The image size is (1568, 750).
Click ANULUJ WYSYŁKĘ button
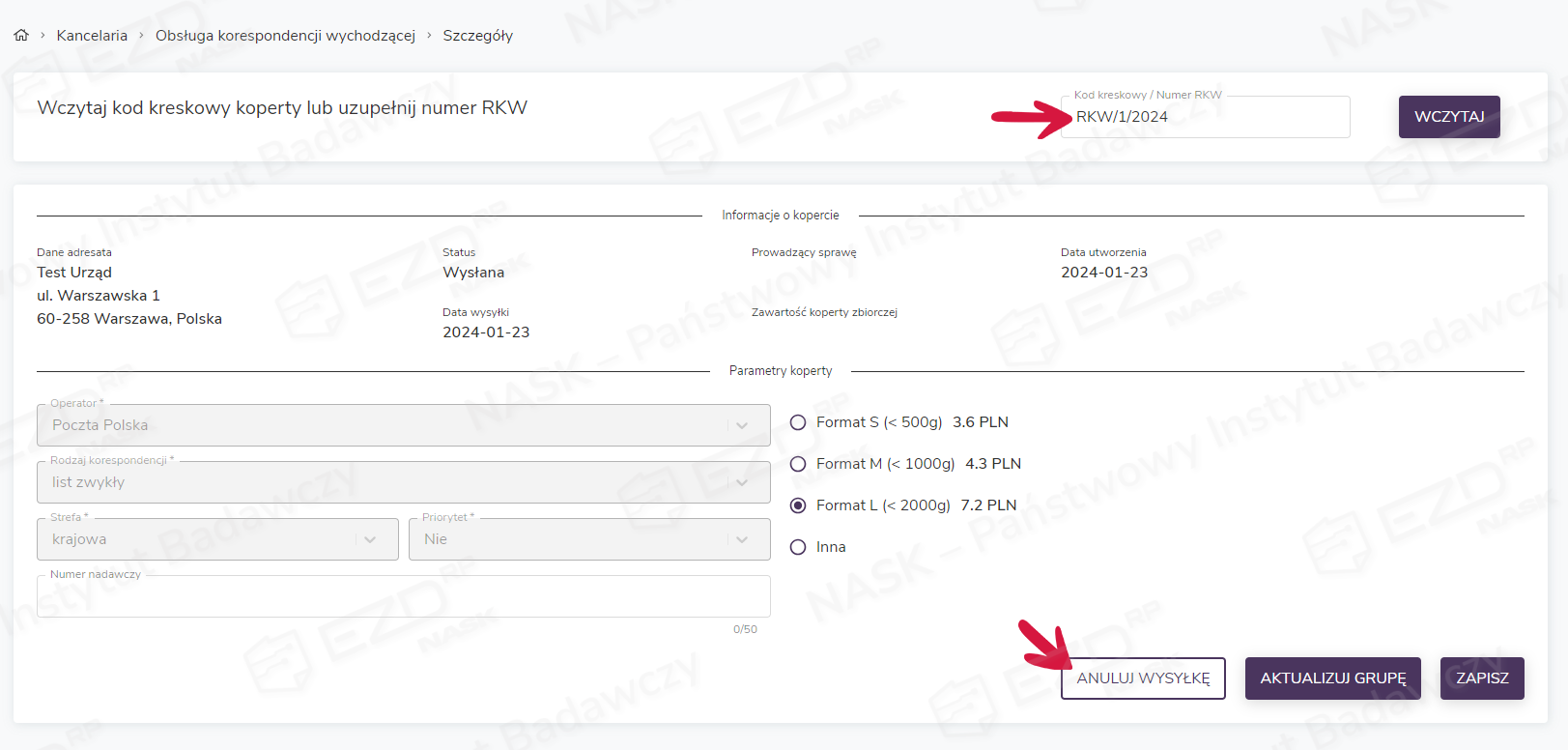(x=1143, y=678)
